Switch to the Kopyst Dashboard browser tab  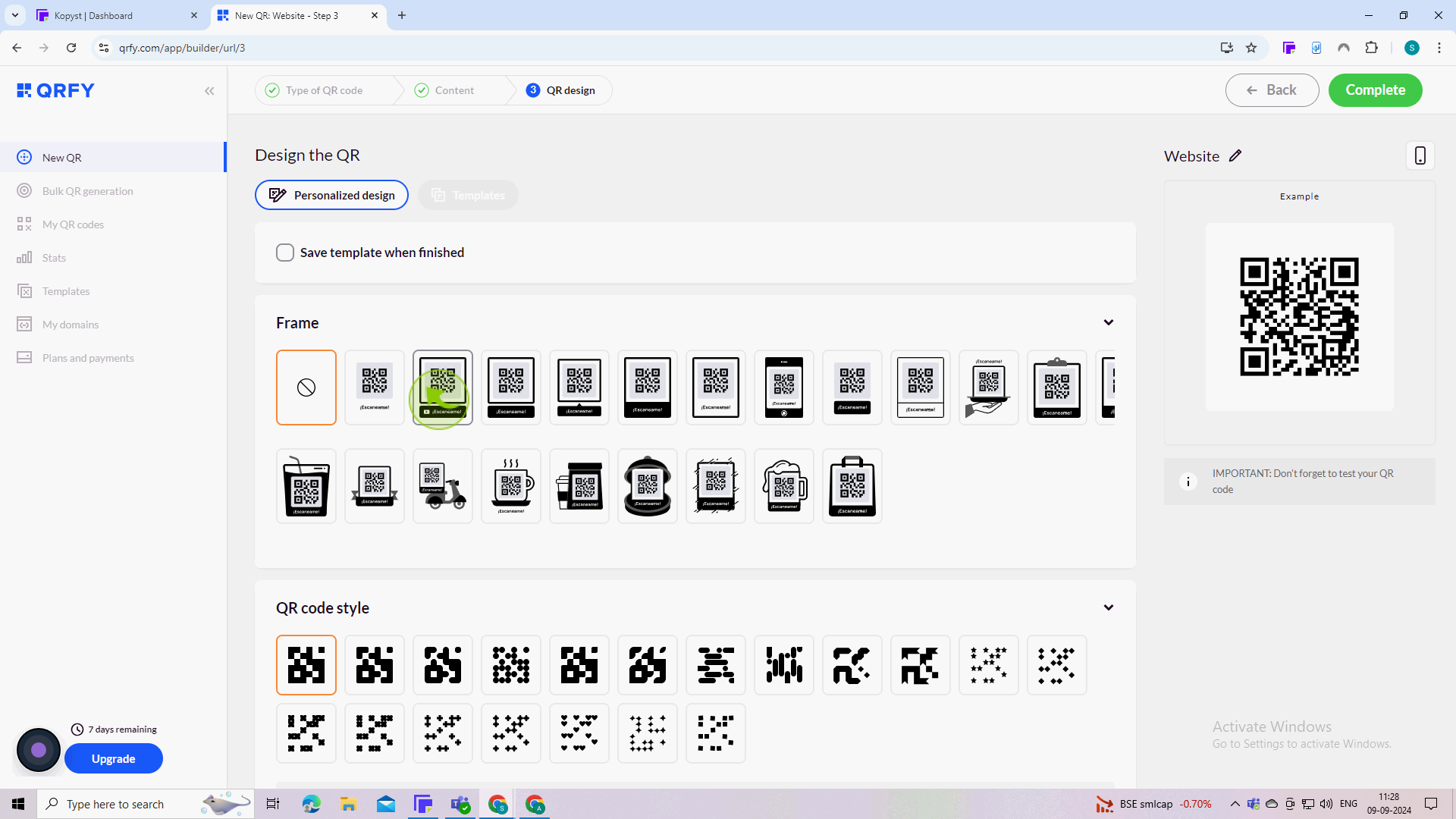tap(118, 15)
